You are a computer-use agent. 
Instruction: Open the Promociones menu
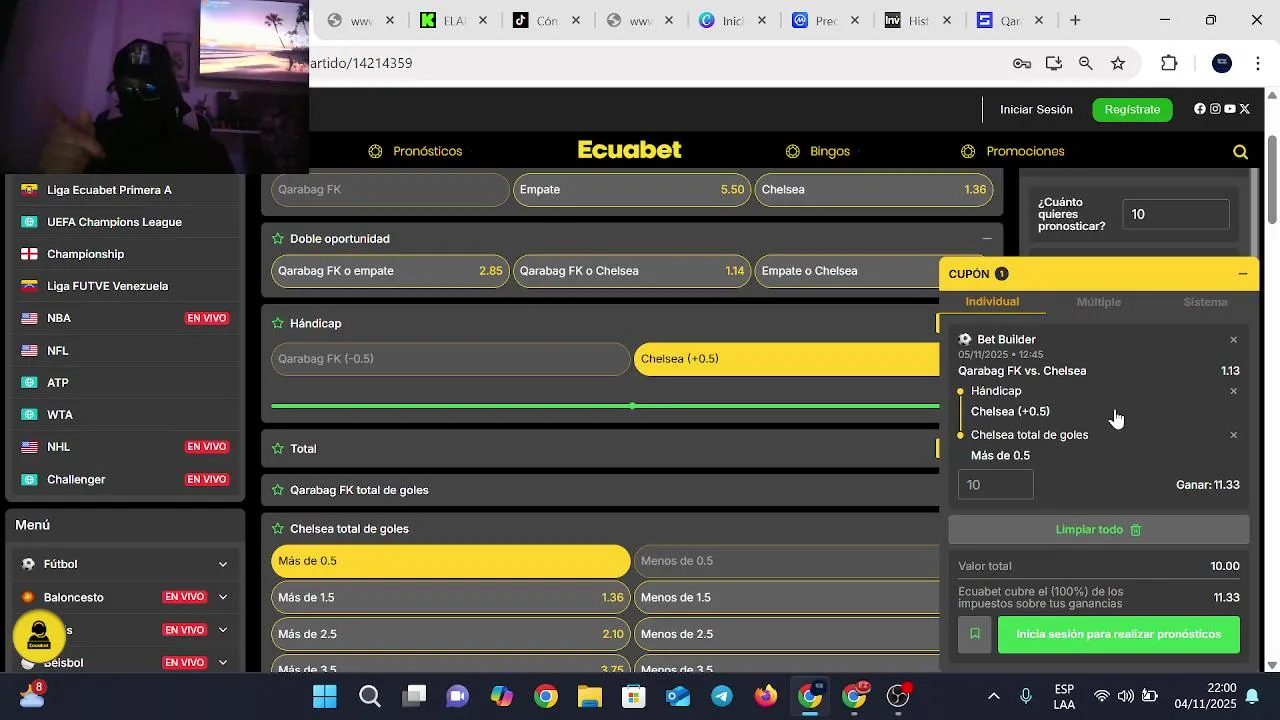pos(1013,152)
